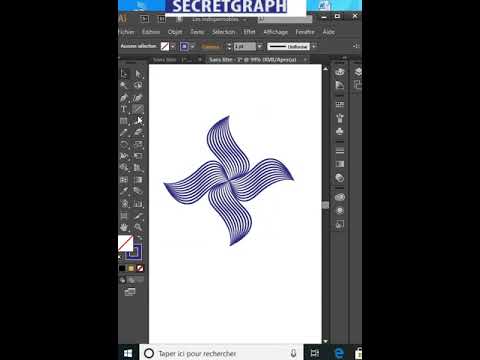Open the Effet menu

click(249, 32)
